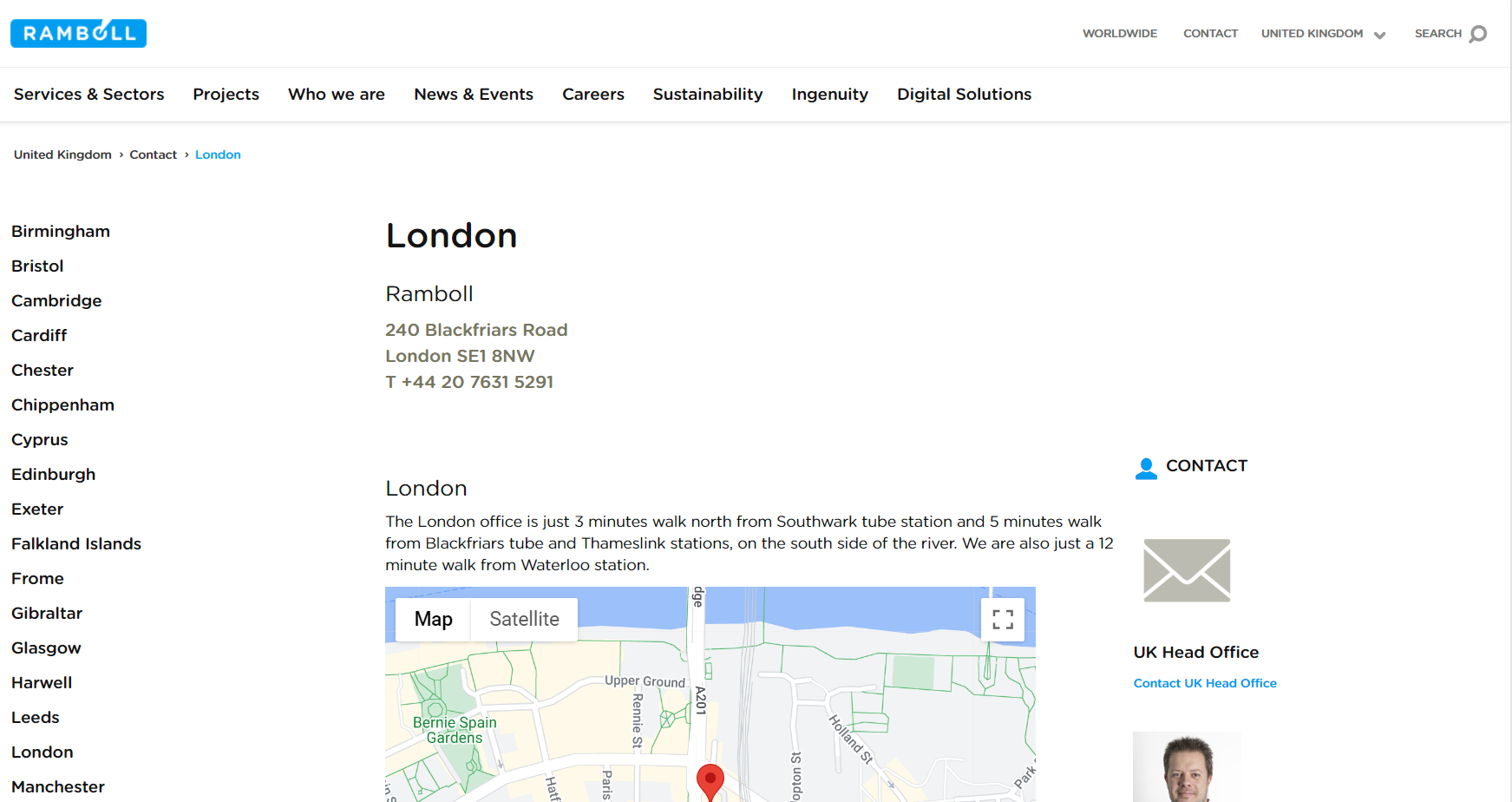1512x802 pixels.
Task: Select Cardiff office in sidebar
Action: [39, 336]
